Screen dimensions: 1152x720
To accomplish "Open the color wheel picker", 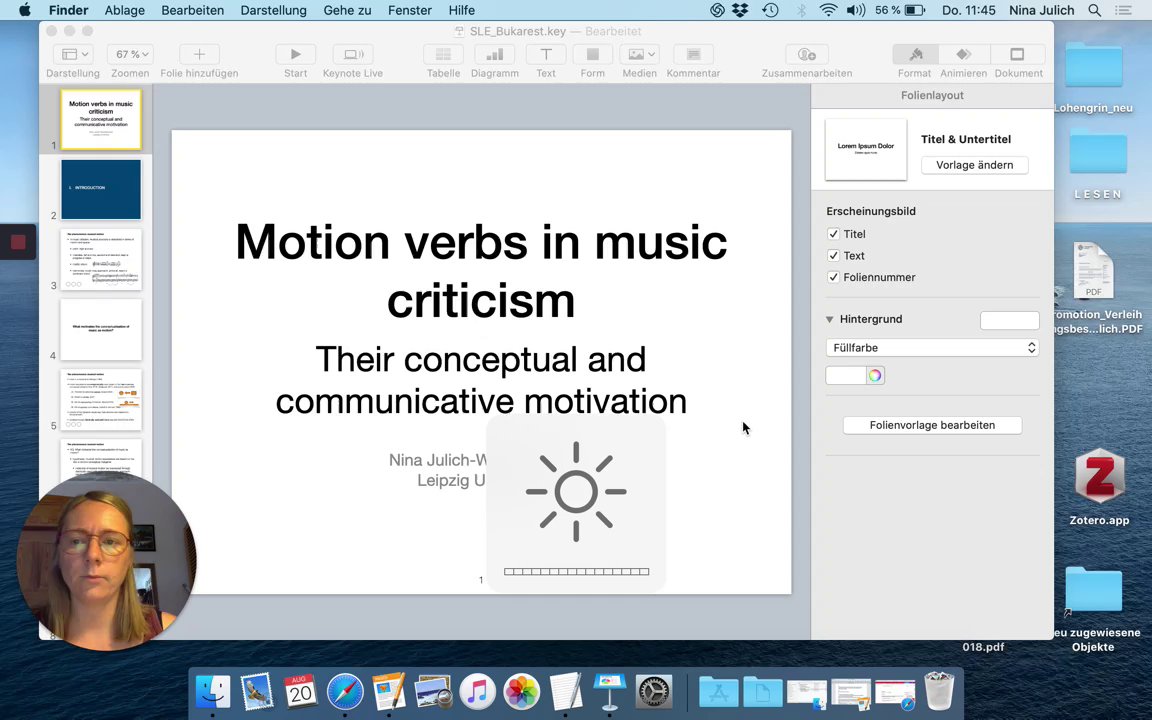I will pos(875,376).
